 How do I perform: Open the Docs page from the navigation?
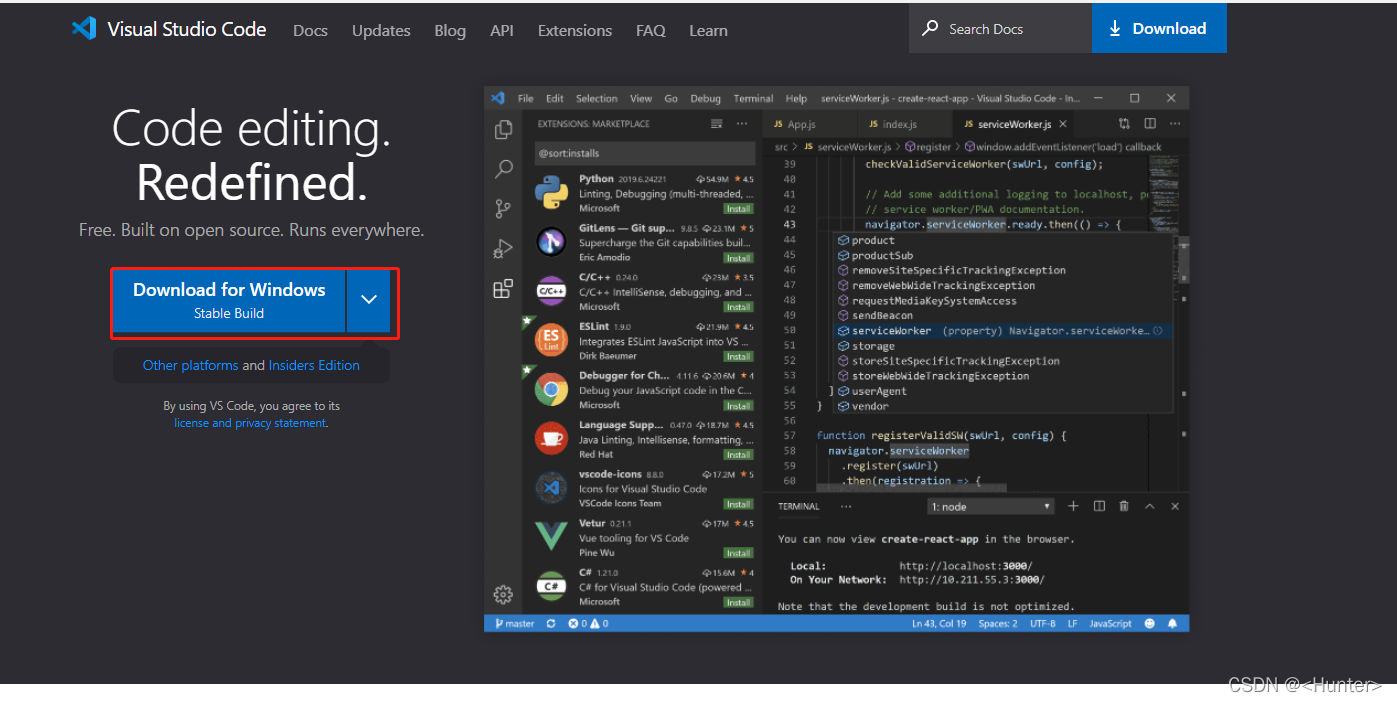[310, 30]
